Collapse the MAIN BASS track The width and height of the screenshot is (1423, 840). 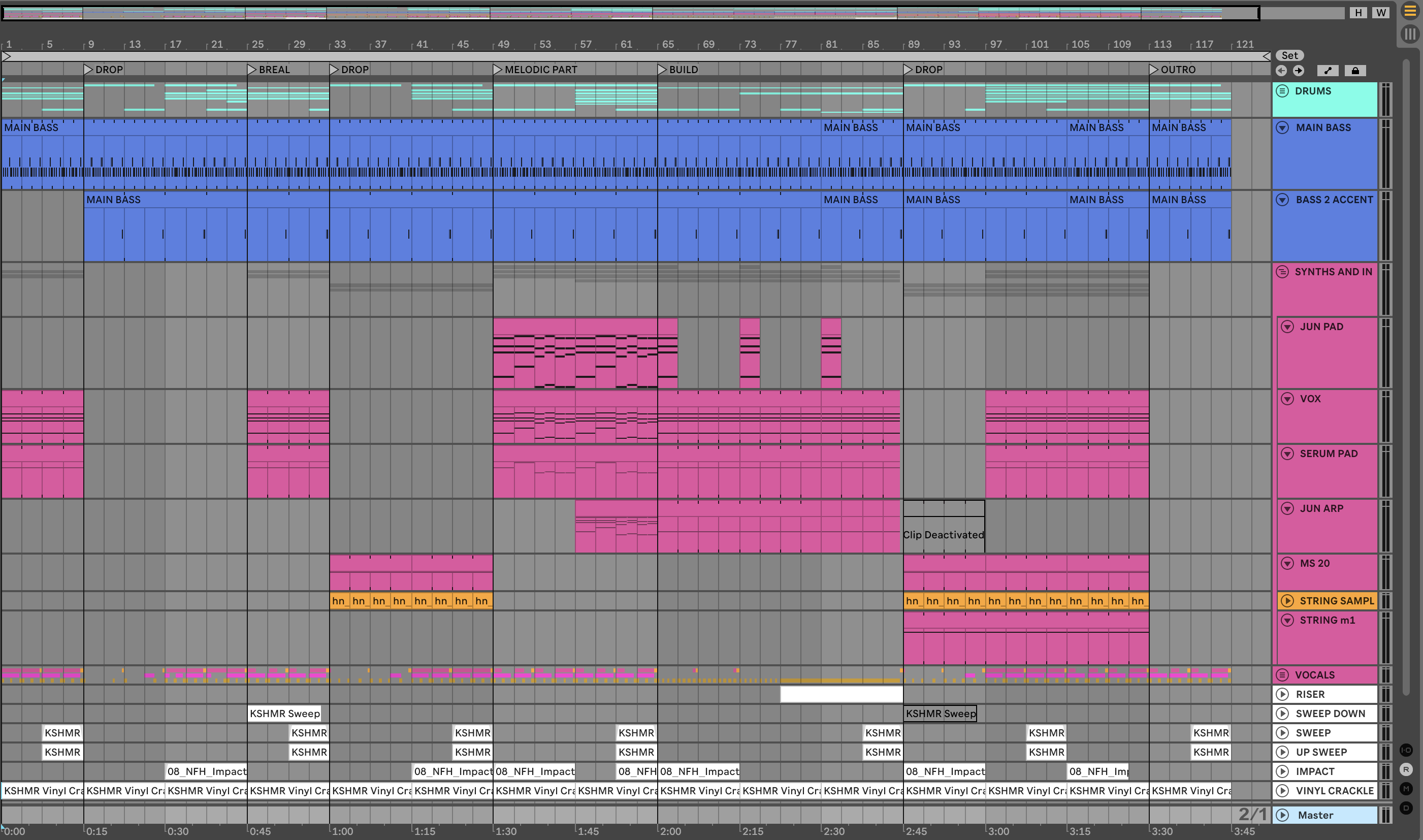click(1283, 127)
